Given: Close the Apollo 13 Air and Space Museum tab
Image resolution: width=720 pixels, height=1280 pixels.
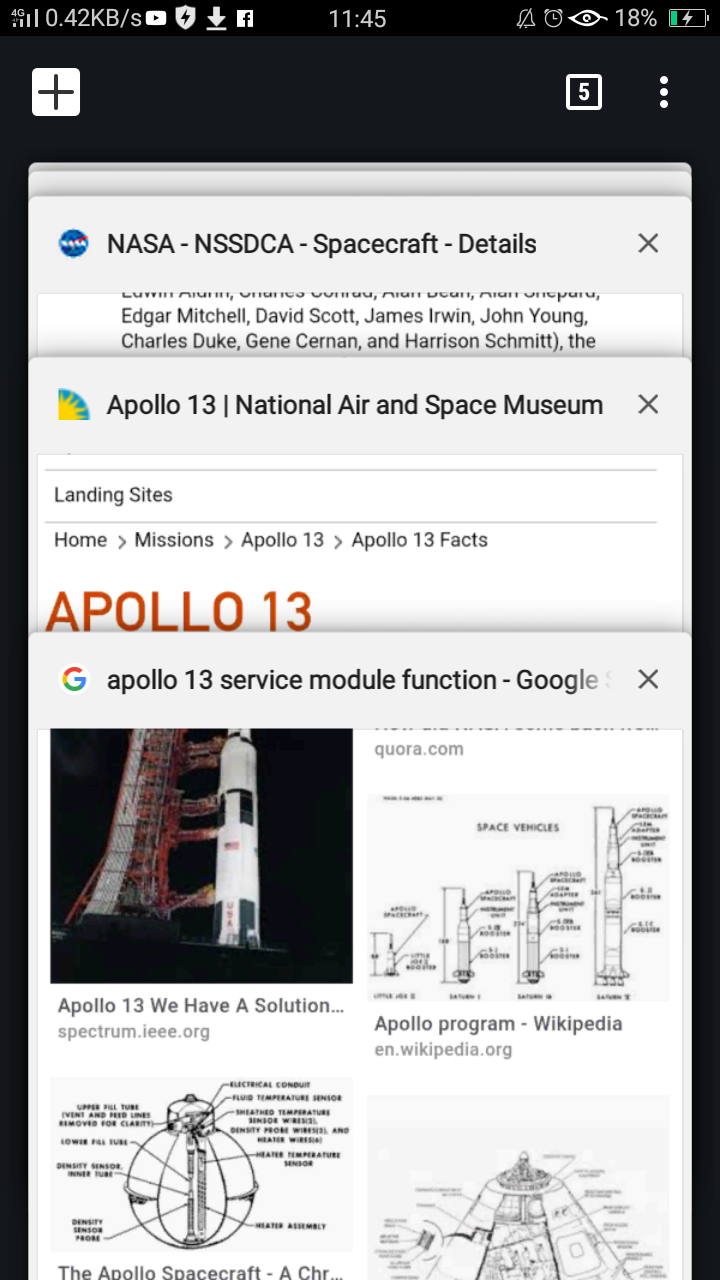Looking at the screenshot, I should (x=647, y=404).
